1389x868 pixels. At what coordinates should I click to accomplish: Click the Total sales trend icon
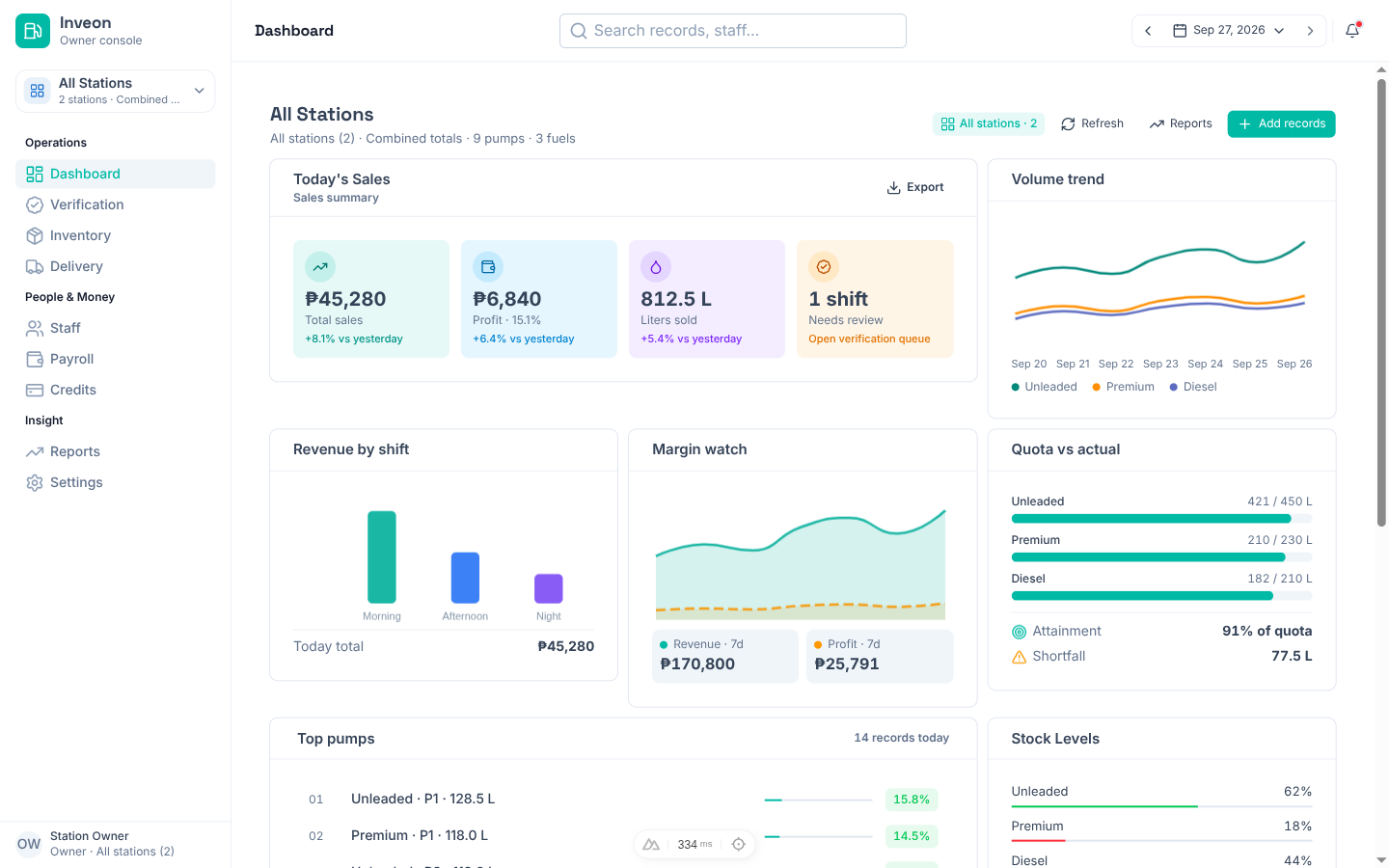(320, 267)
